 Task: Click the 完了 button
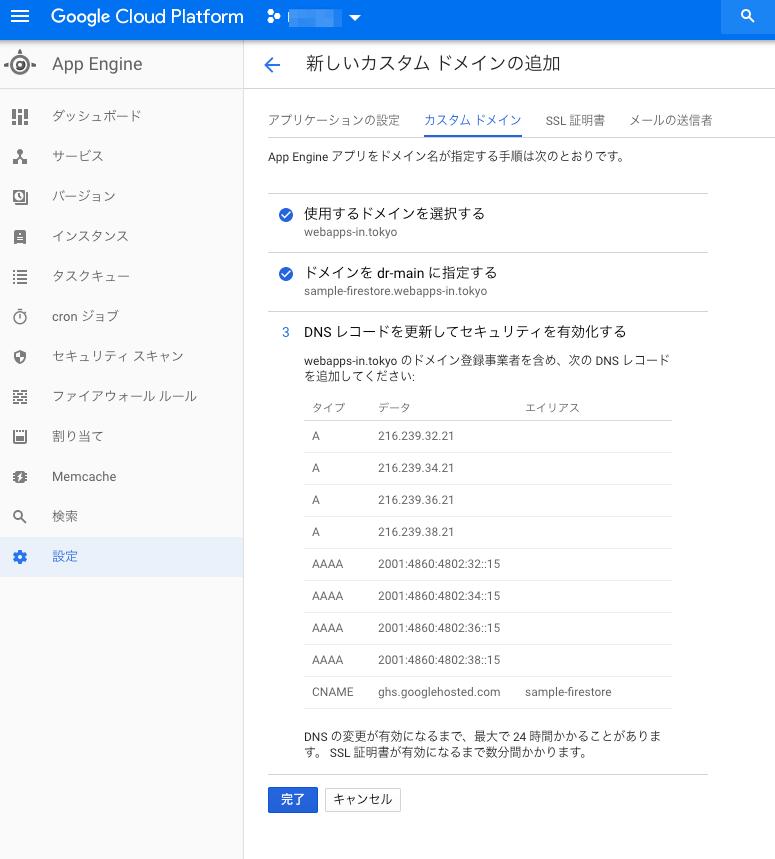pos(292,800)
